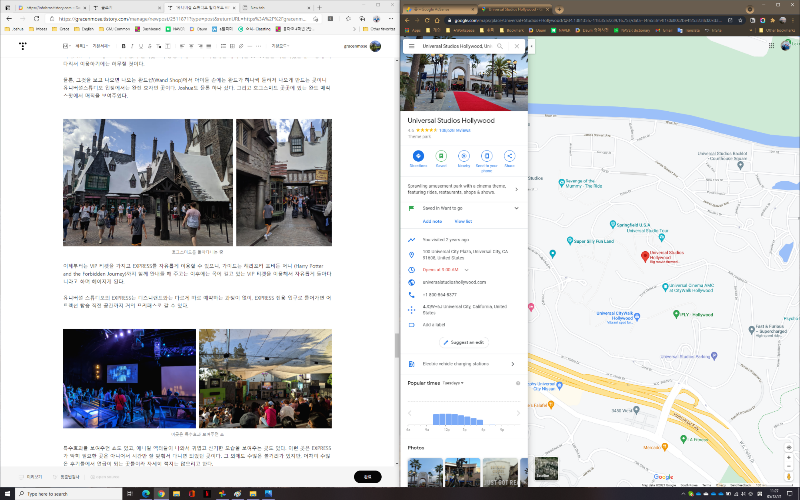Open the Other bookmarks folder in Chrome
800x500 pixels.
776,30
